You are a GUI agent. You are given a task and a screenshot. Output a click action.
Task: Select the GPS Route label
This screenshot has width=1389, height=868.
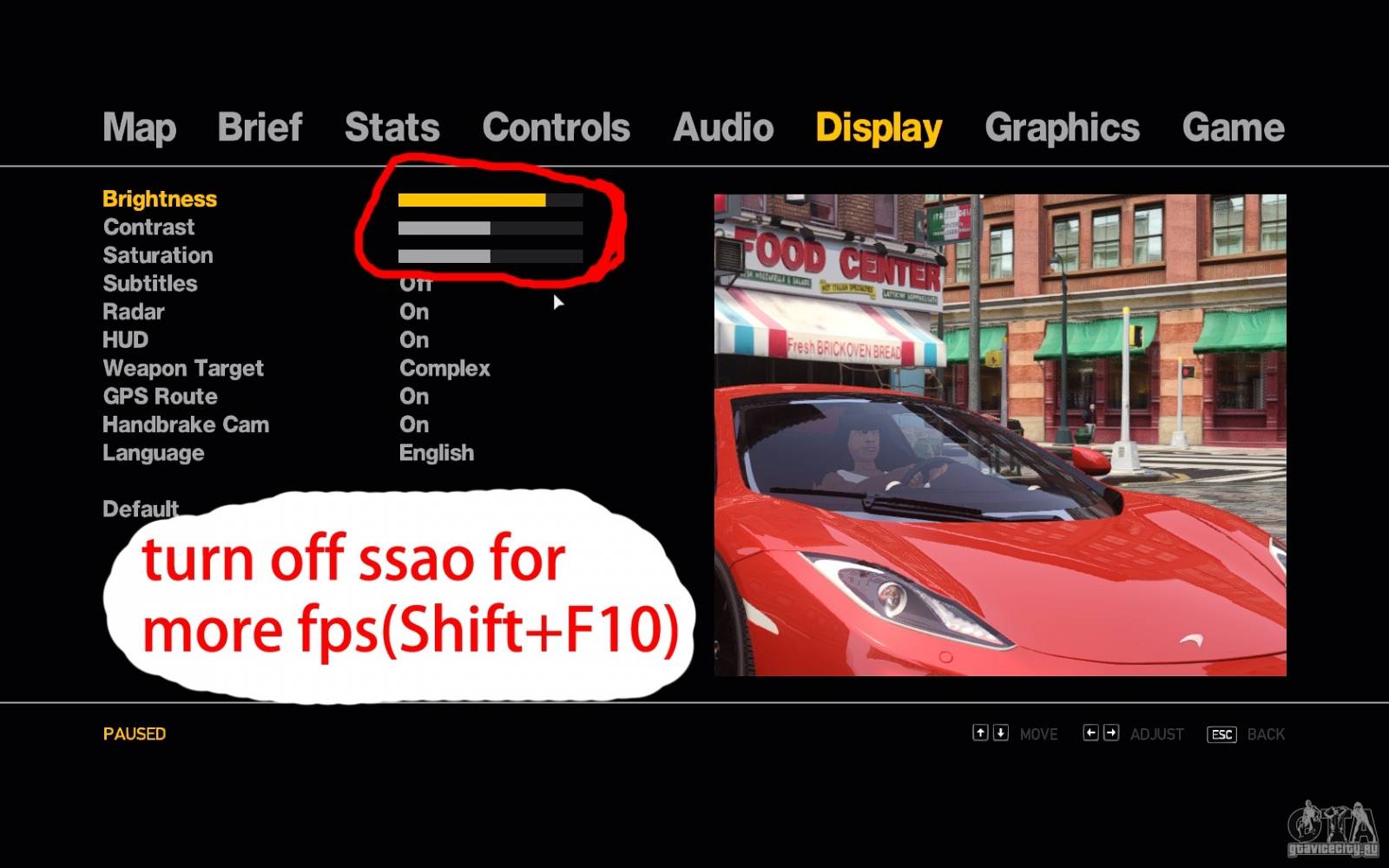pos(160,397)
